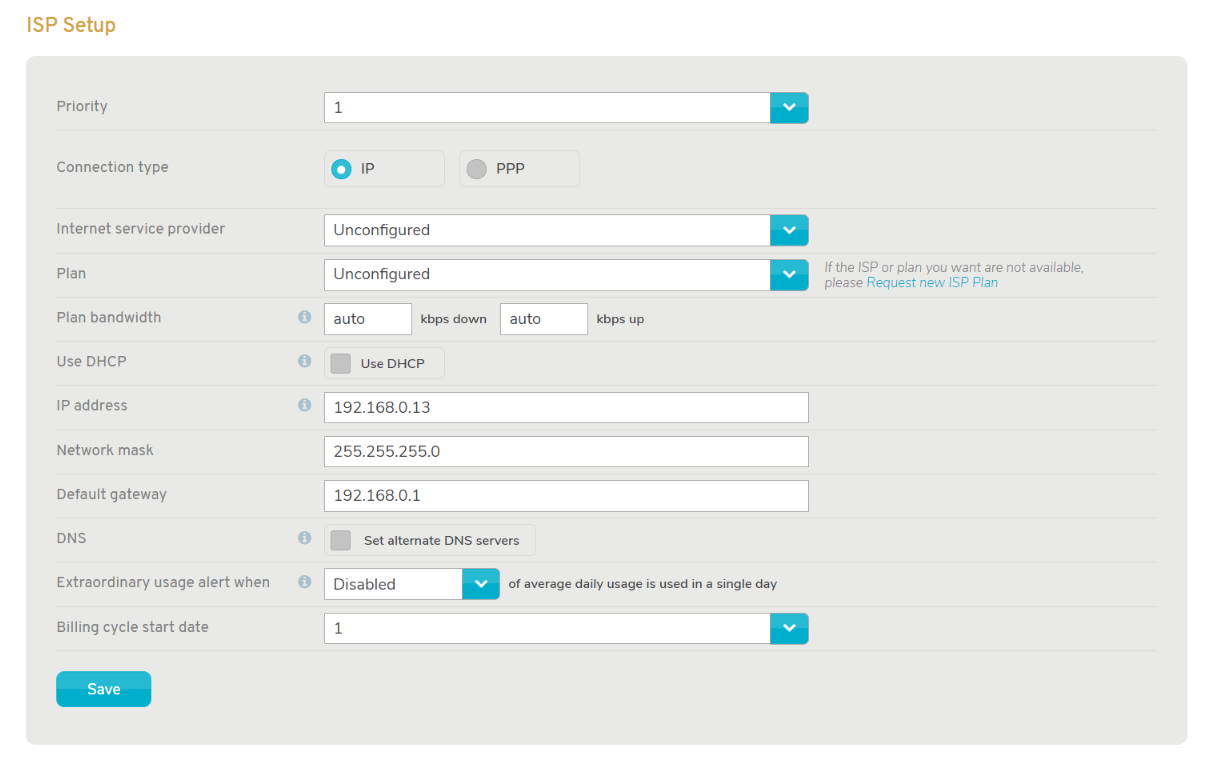
Task: Check Set alternate DNS servers
Action: pyautogui.click(x=341, y=540)
